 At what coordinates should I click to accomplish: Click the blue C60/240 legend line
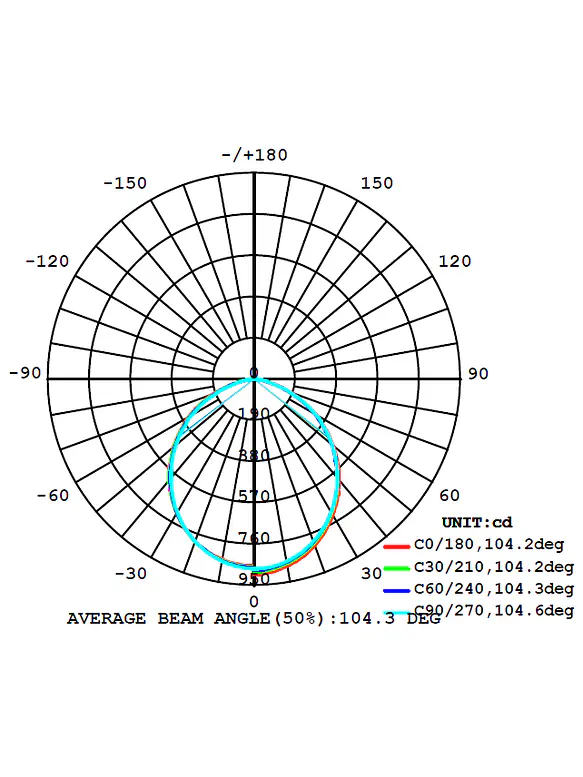pos(396,590)
